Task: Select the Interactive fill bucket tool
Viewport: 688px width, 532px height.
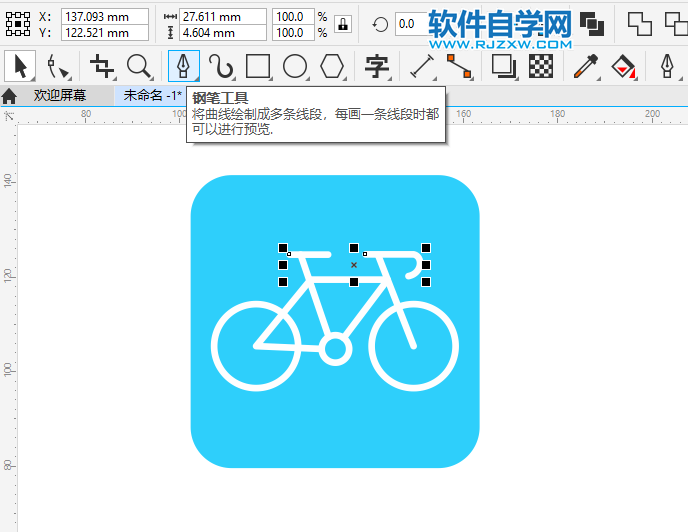Action: tap(624, 66)
